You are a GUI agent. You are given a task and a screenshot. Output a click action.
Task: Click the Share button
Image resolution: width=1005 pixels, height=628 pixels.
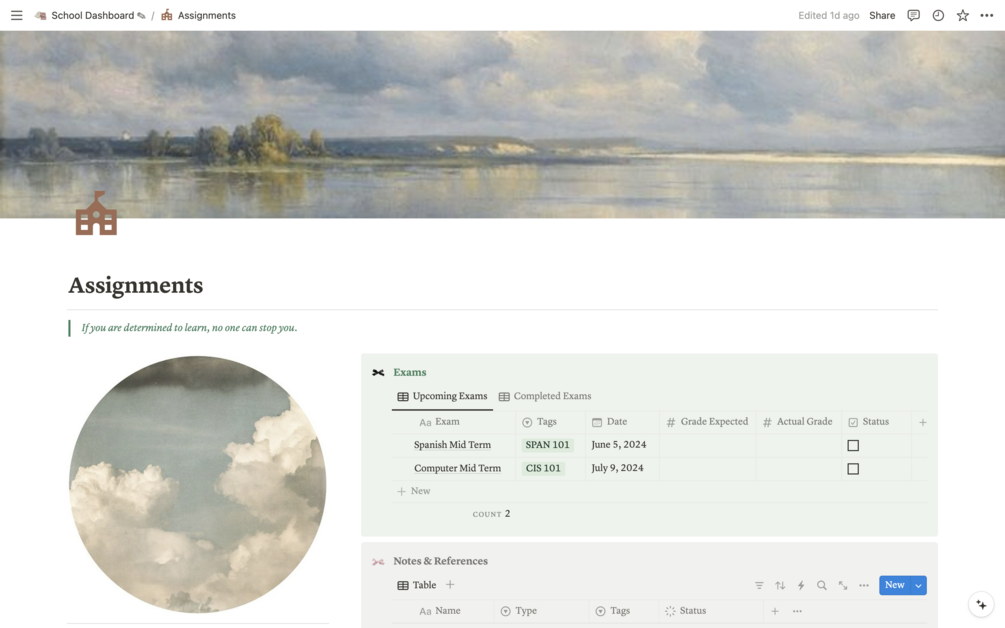click(882, 15)
